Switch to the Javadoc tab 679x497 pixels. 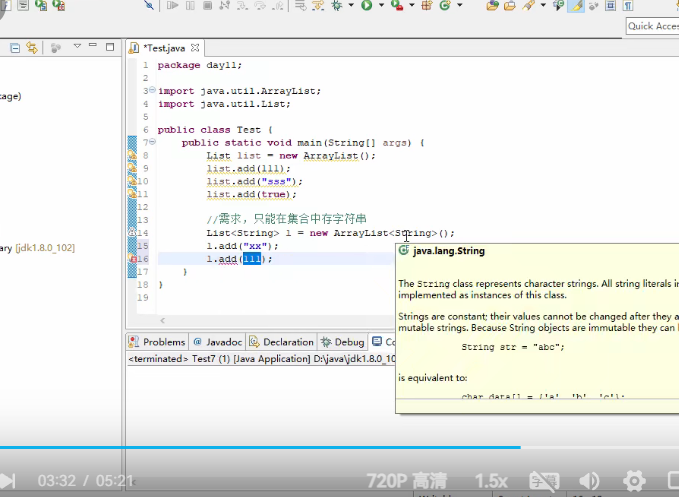click(x=216, y=342)
